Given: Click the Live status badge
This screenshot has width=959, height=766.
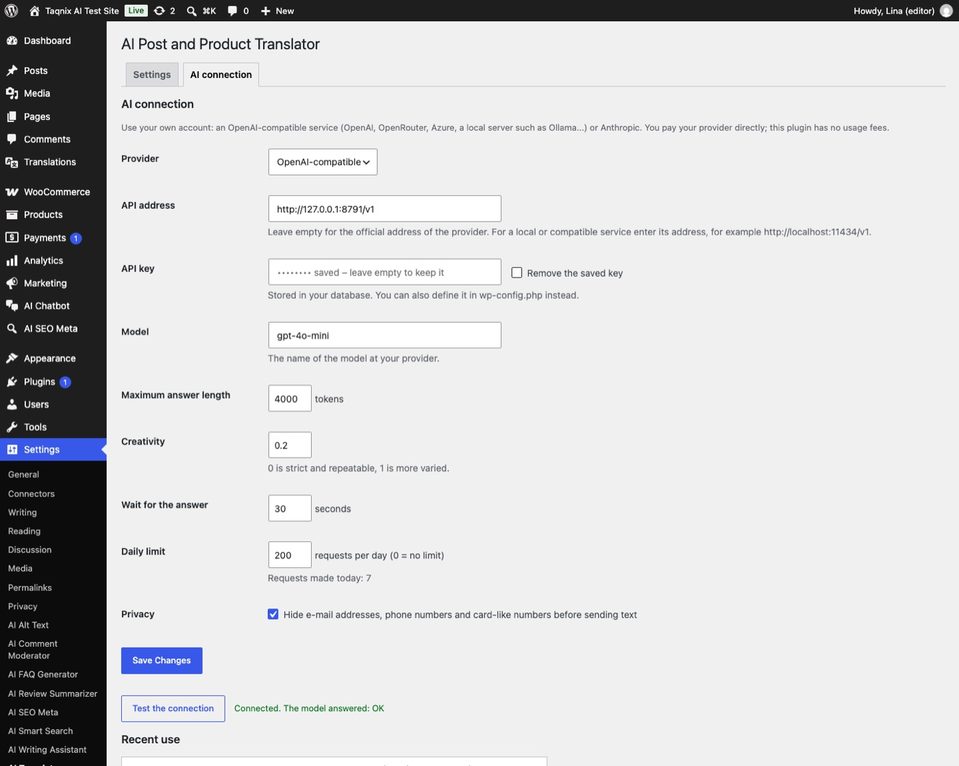Looking at the screenshot, I should click(x=136, y=10).
